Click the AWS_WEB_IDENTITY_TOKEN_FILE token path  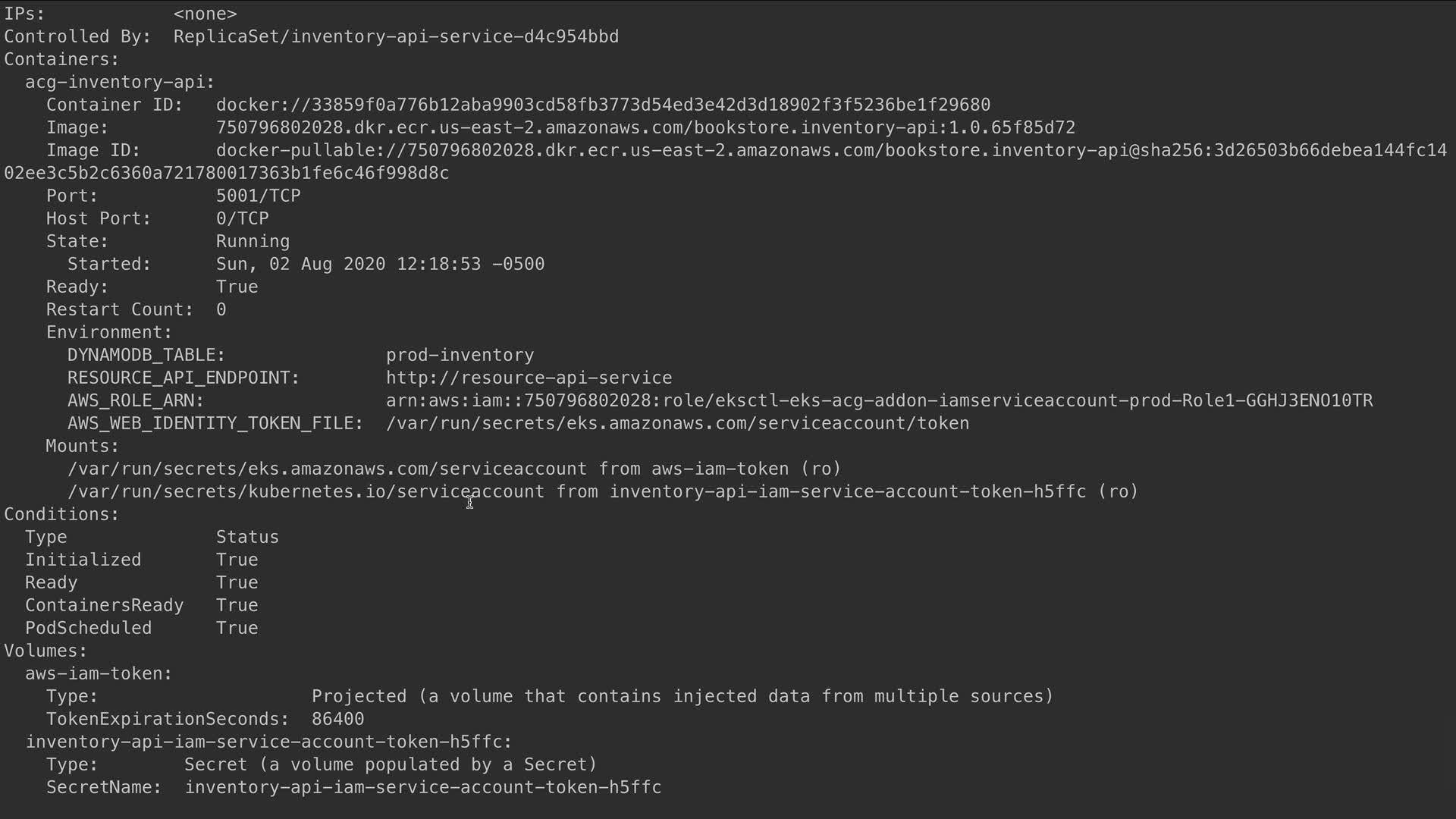point(677,423)
